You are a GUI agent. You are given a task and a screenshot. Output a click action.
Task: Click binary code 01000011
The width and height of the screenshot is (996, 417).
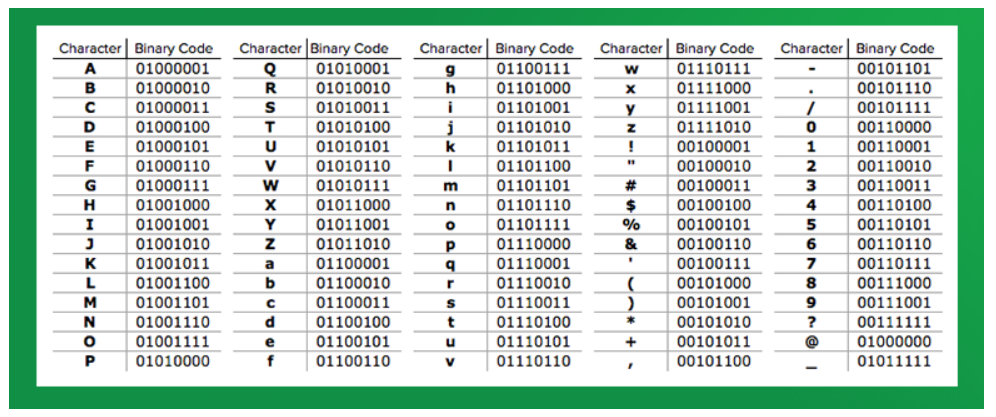click(x=172, y=107)
